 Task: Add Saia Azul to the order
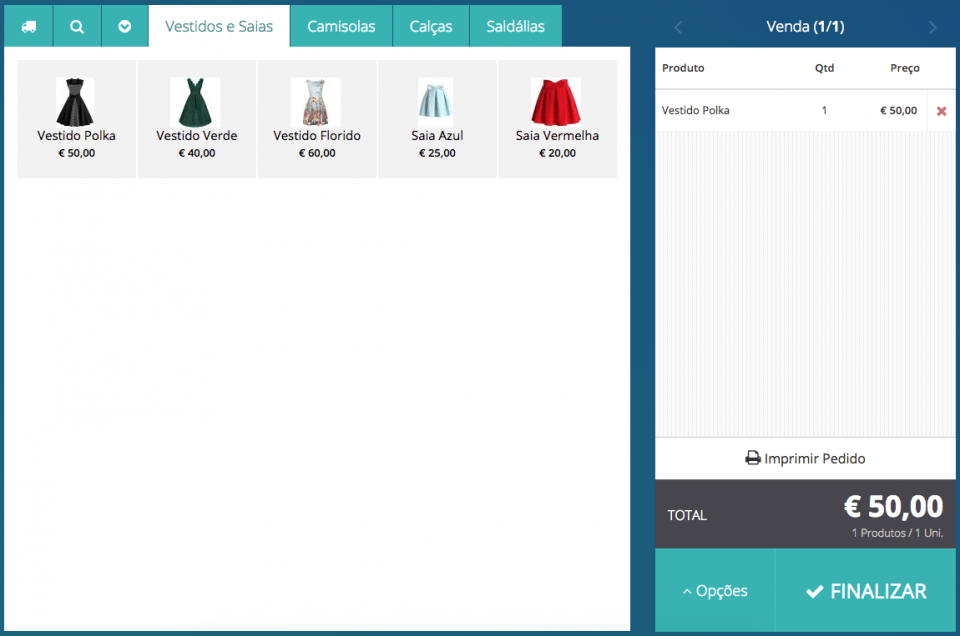437,119
